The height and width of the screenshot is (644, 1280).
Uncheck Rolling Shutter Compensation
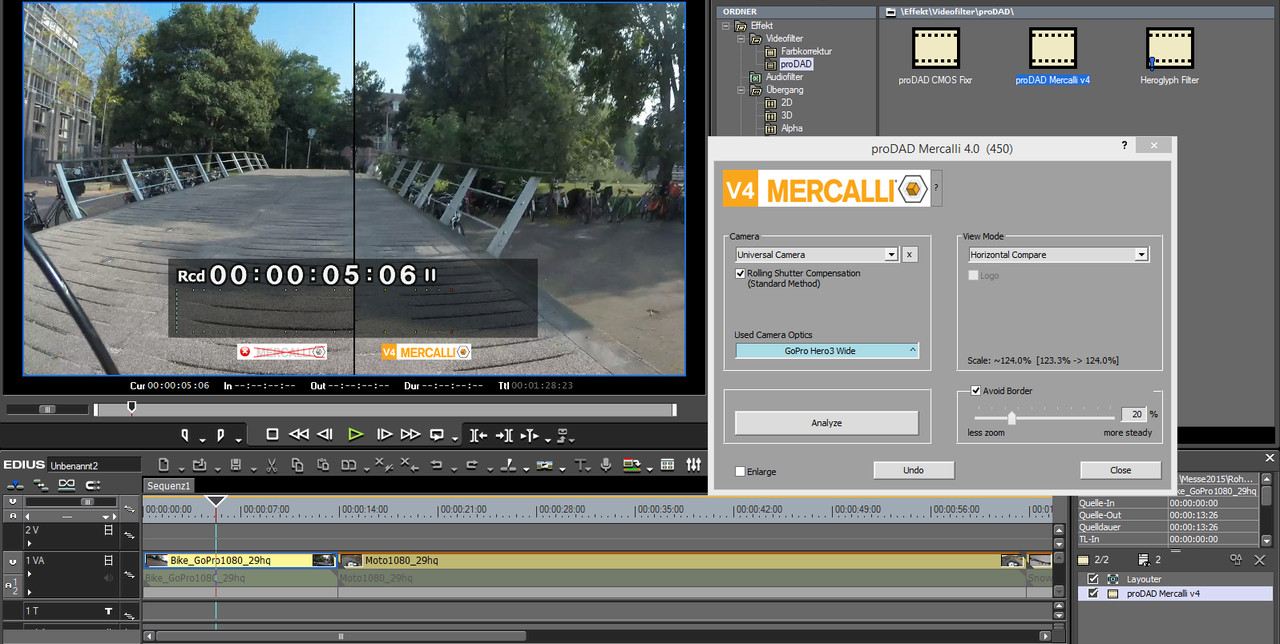pyautogui.click(x=740, y=273)
